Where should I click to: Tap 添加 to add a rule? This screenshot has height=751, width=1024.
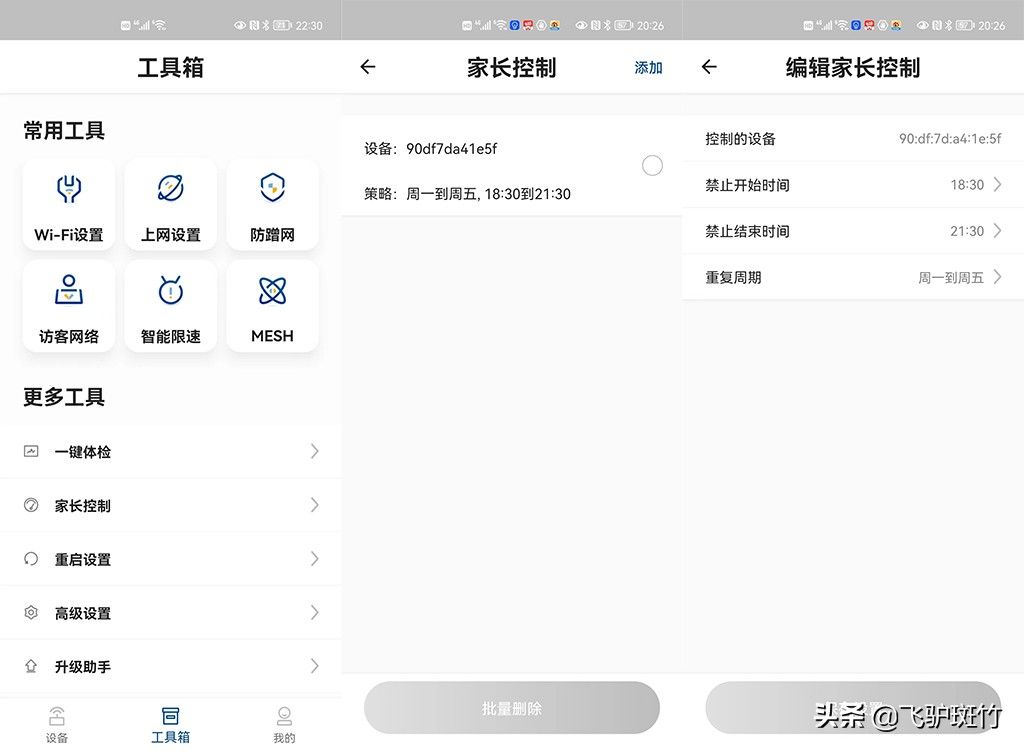(x=648, y=67)
